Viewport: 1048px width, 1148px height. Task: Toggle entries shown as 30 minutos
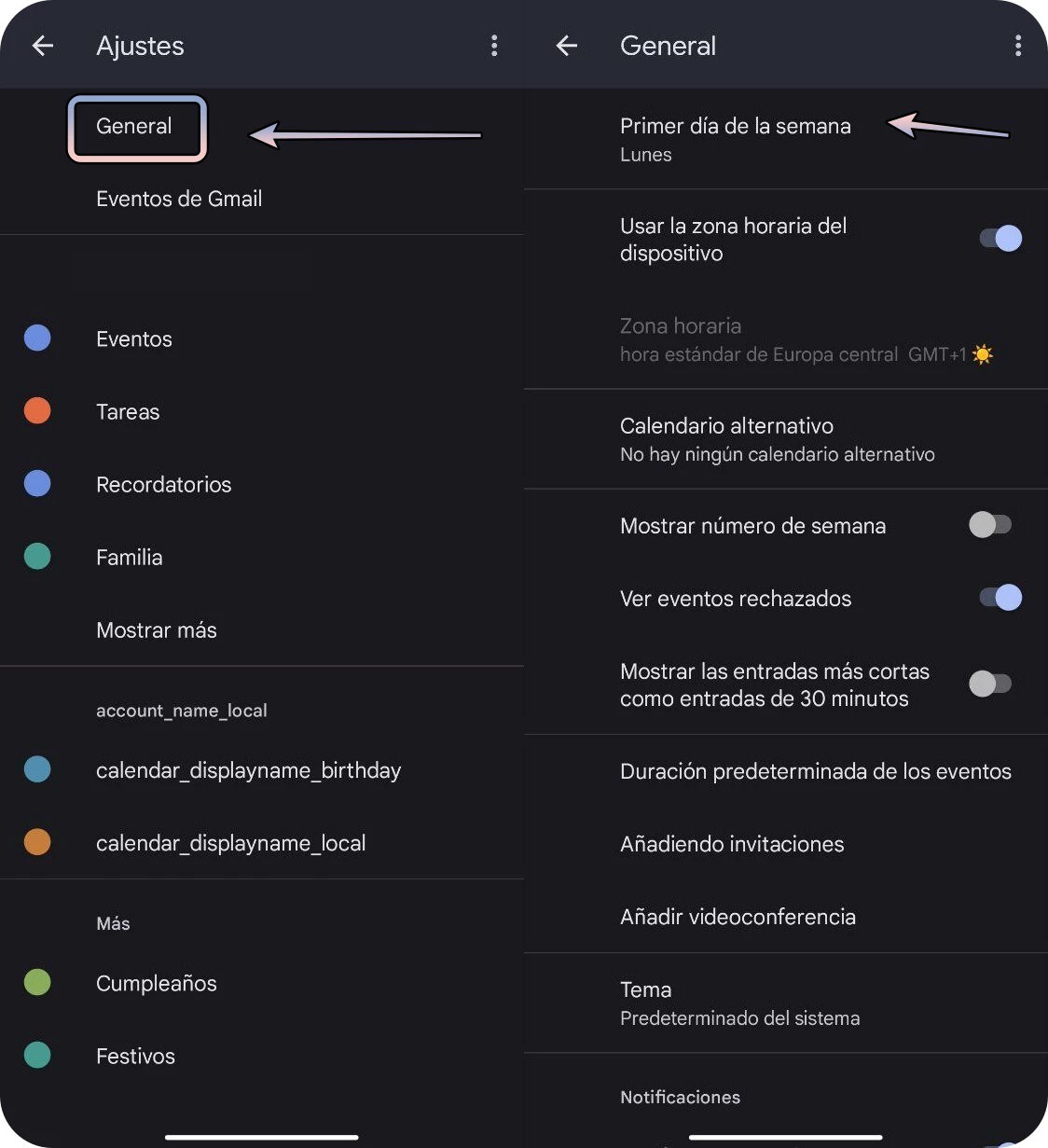tap(990, 684)
